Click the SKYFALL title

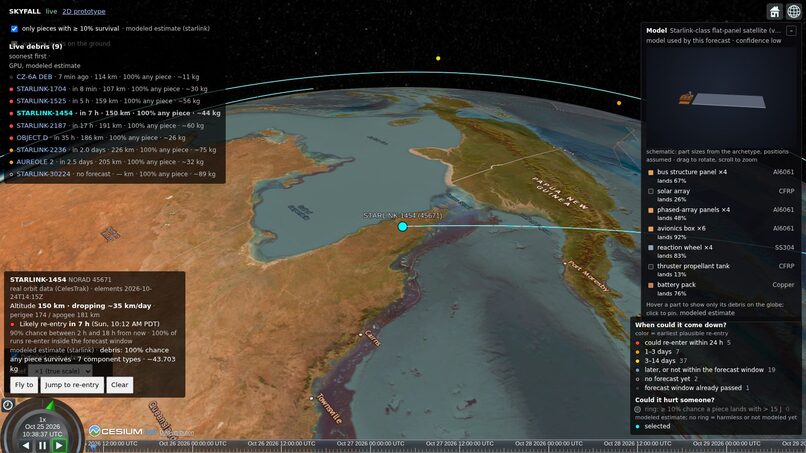[25, 11]
